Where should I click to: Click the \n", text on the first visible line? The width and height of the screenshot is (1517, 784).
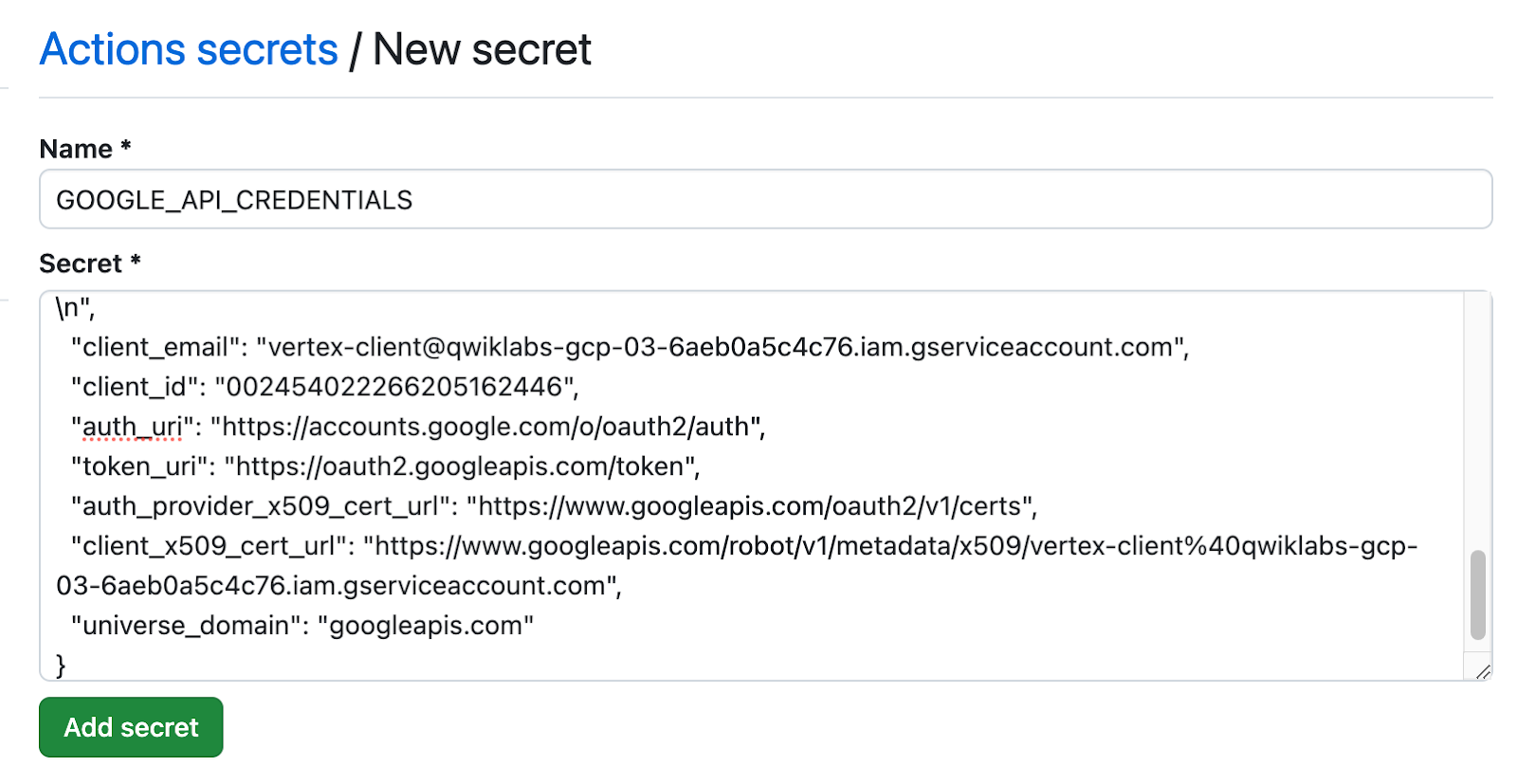[x=75, y=308]
